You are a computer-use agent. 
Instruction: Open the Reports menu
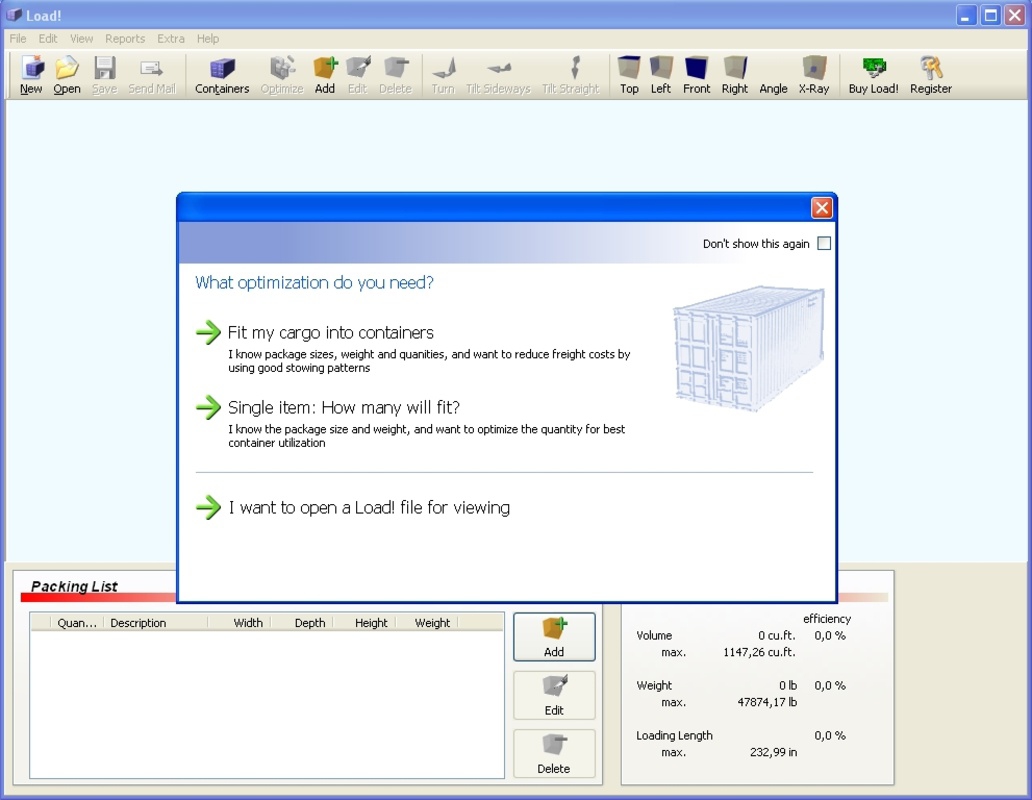125,39
